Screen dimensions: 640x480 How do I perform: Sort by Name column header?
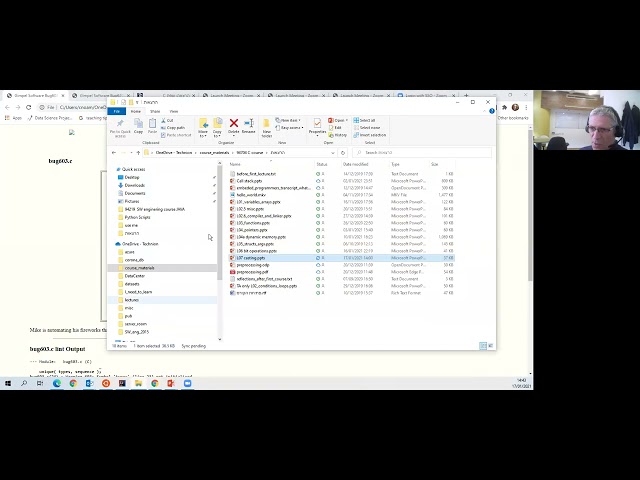click(x=271, y=164)
